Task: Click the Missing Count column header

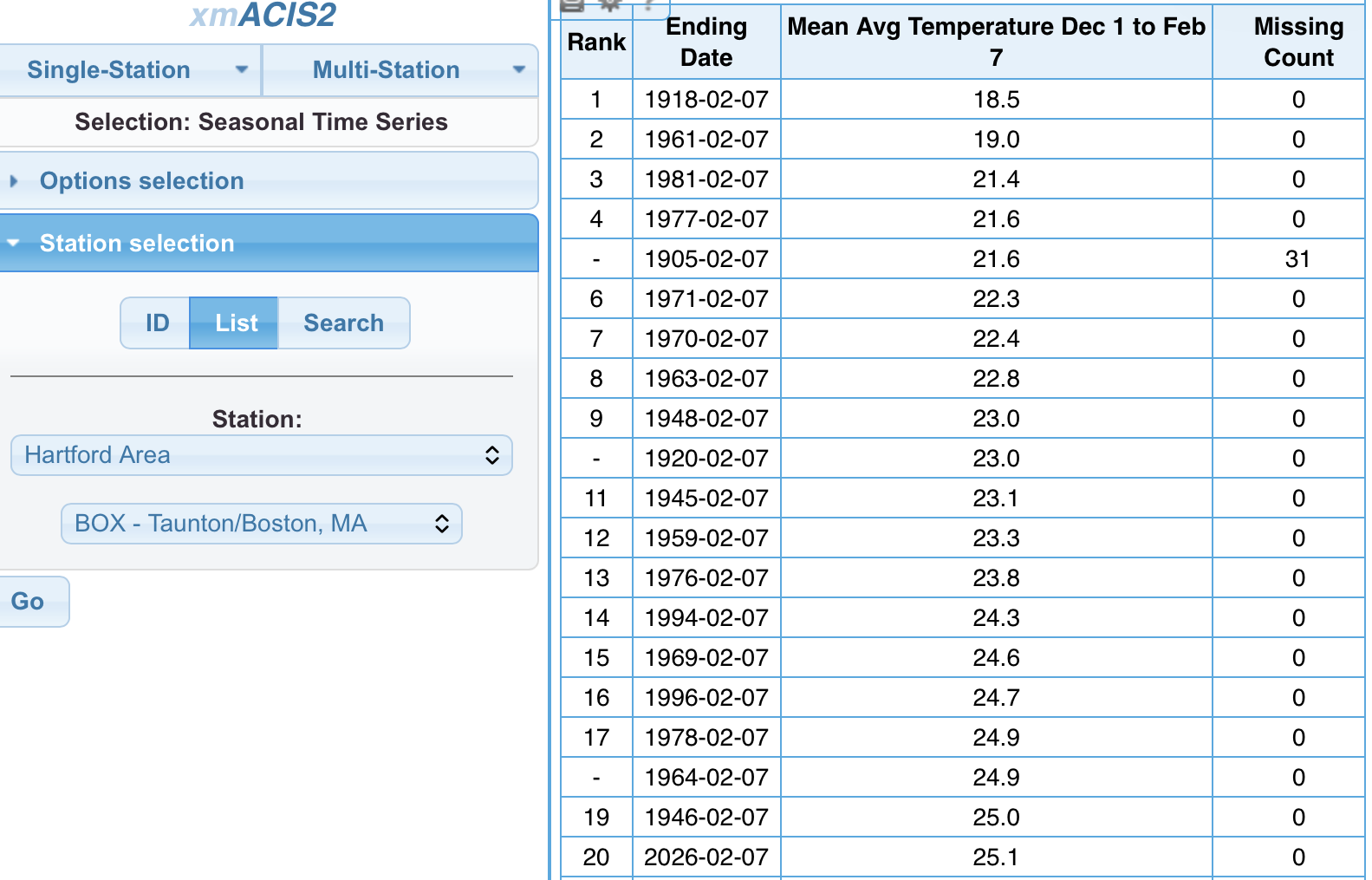Action: 1297,42
